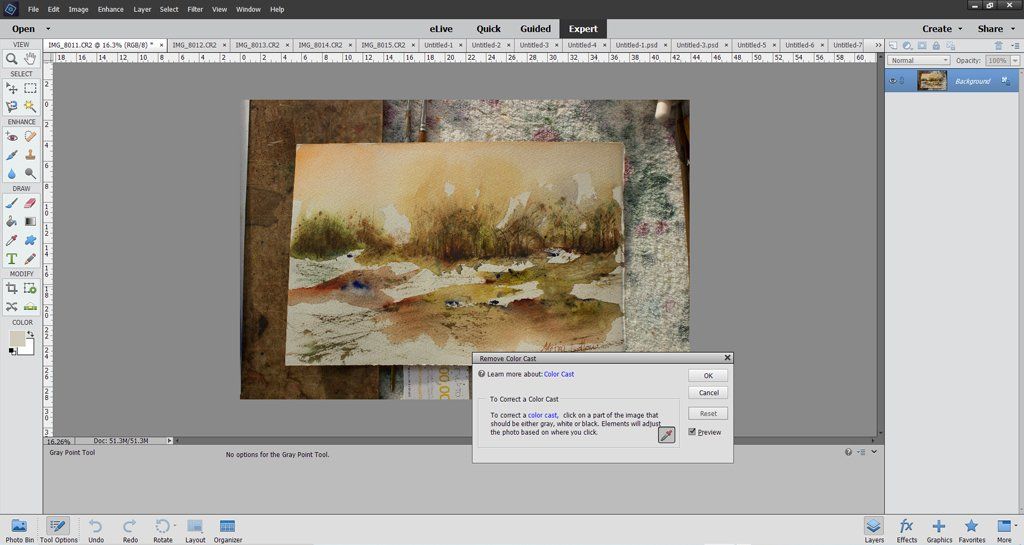This screenshot has width=1024, height=545.
Task: Toggle the Preview checkbox
Action: coord(692,432)
